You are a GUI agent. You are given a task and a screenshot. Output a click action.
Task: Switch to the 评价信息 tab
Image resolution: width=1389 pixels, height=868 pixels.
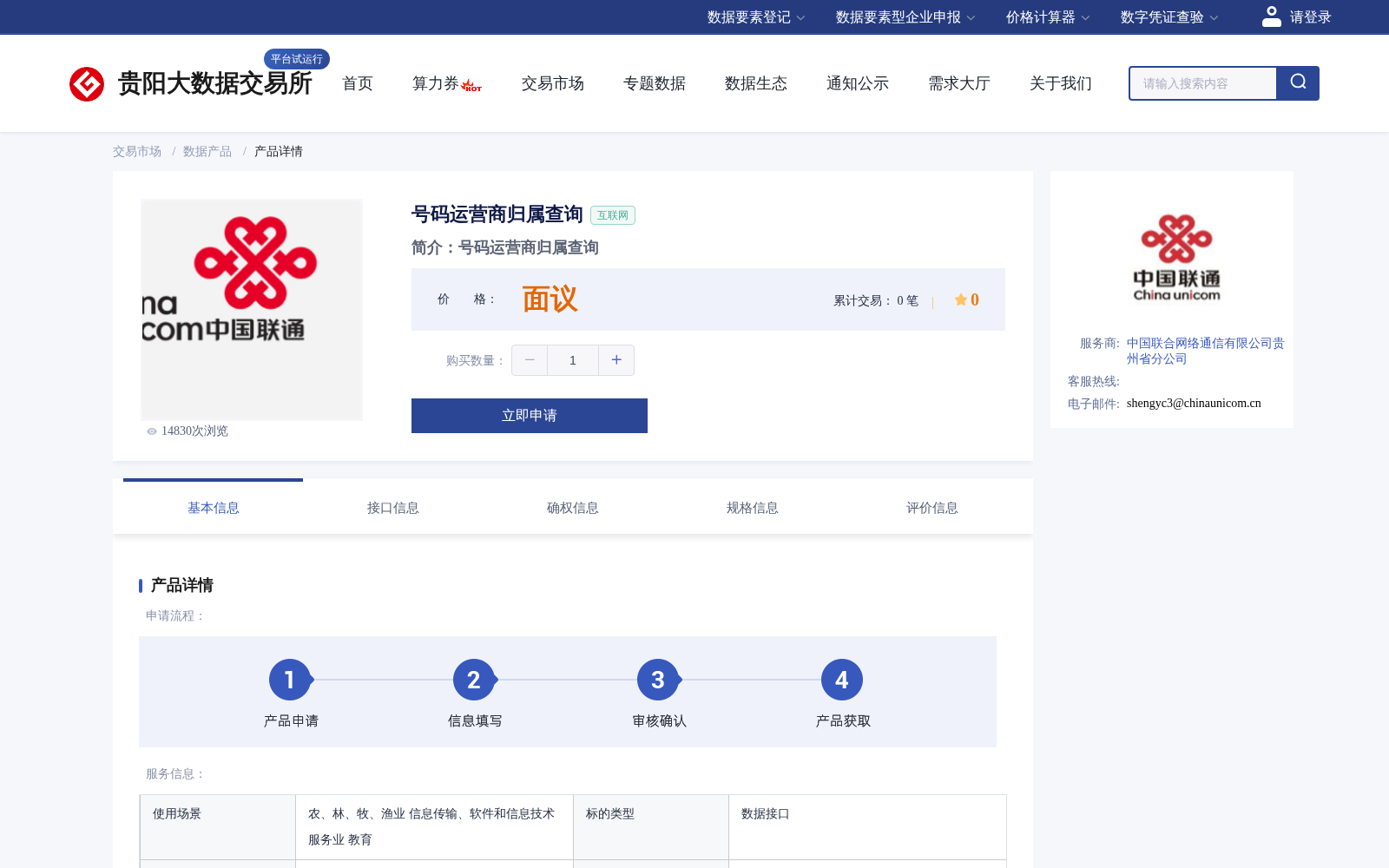932,507
